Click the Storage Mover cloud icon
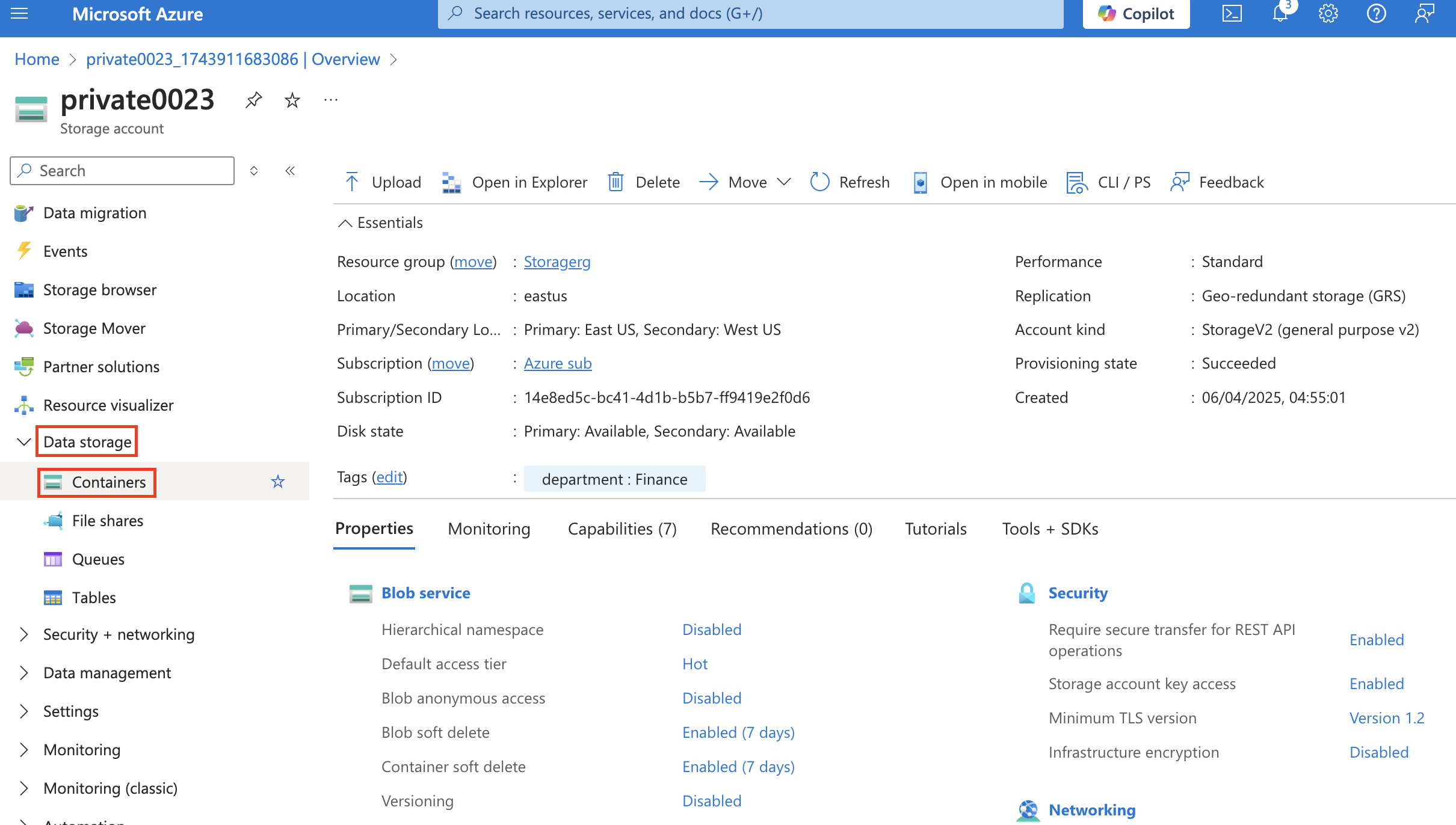 24,328
